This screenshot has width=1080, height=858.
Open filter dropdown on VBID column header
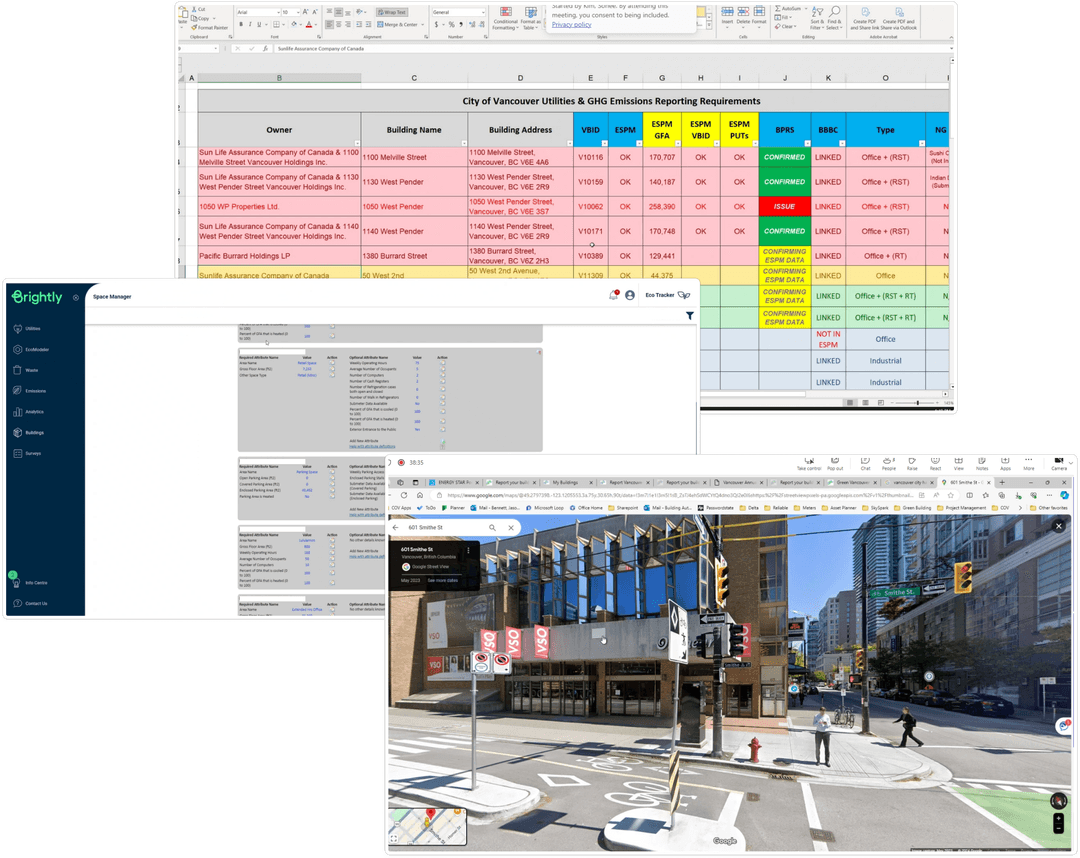[x=604, y=143]
